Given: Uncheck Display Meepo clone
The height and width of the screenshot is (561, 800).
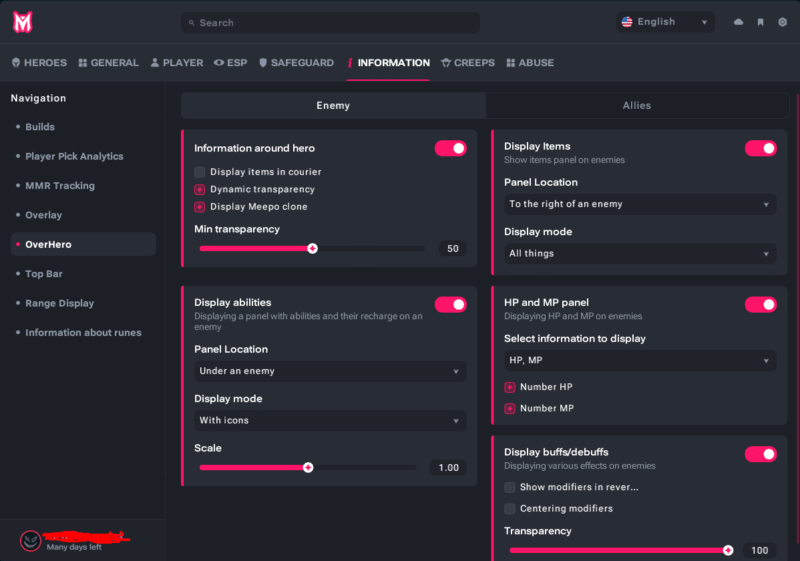Looking at the screenshot, I should (199, 207).
